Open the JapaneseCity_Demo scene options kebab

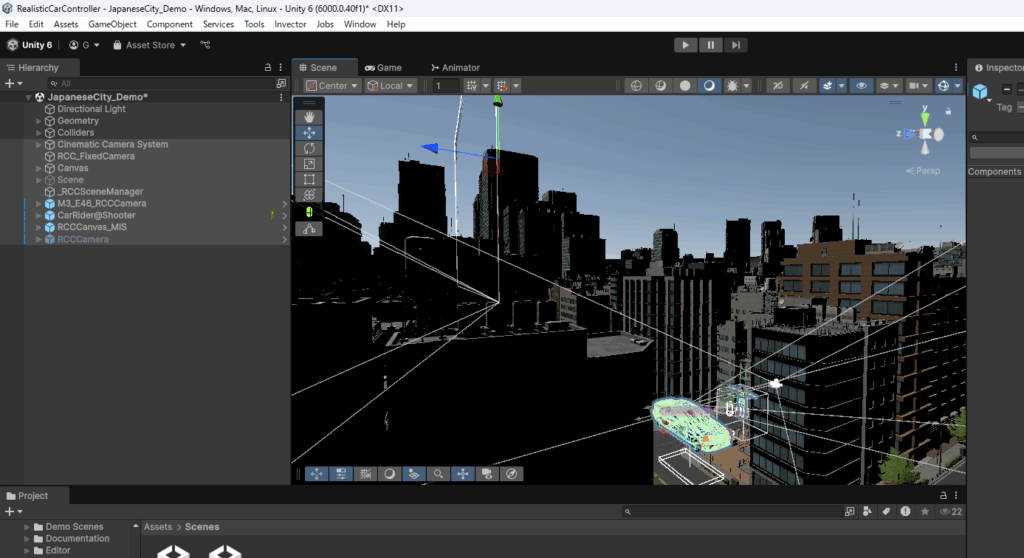pos(281,97)
